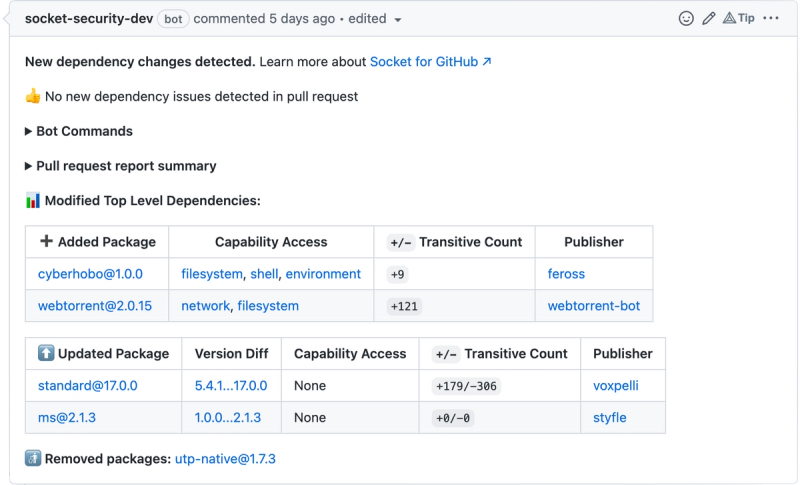The image size is (800, 485).
Task: Open the voxpelli publisher link
Action: point(616,386)
